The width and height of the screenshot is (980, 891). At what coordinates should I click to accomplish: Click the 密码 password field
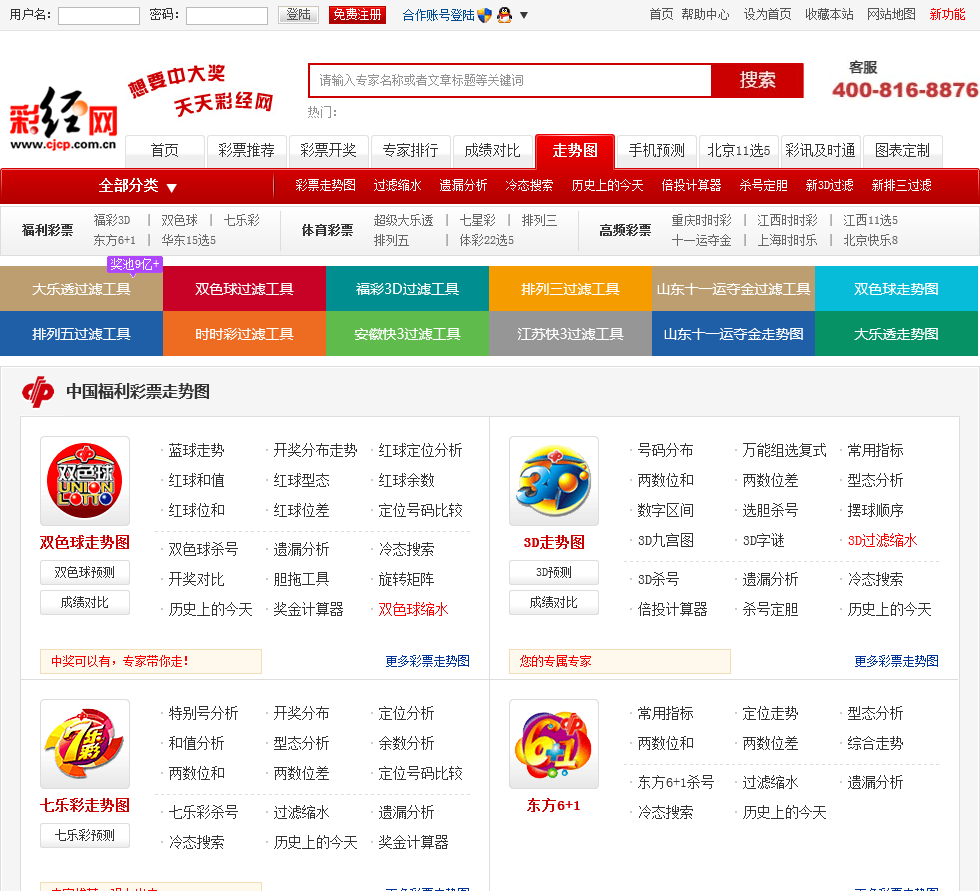[x=227, y=16]
